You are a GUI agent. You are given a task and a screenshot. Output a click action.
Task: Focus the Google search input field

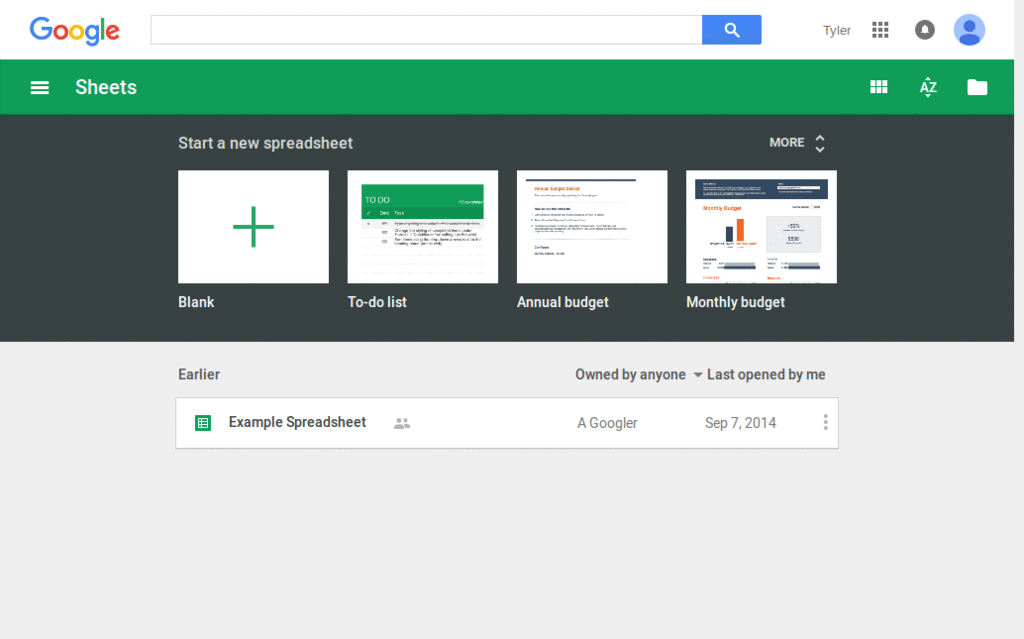click(426, 30)
